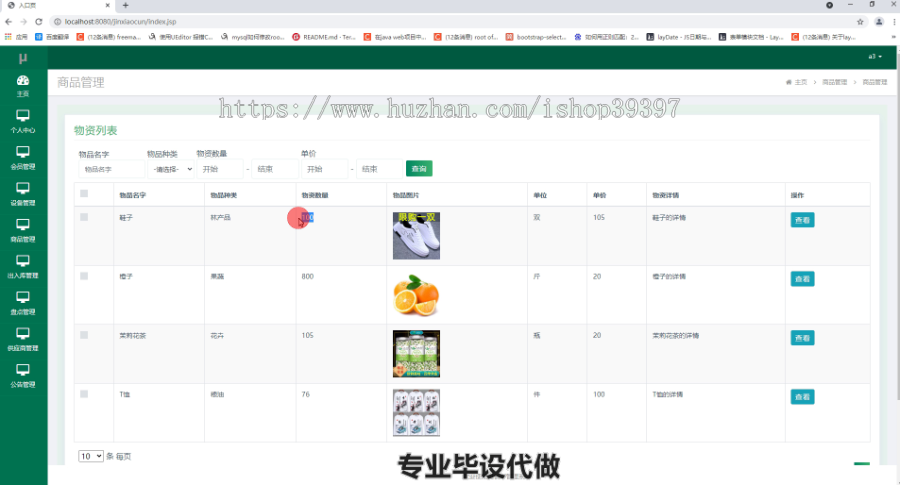Click 查看 for the 橙子 row

[802, 279]
